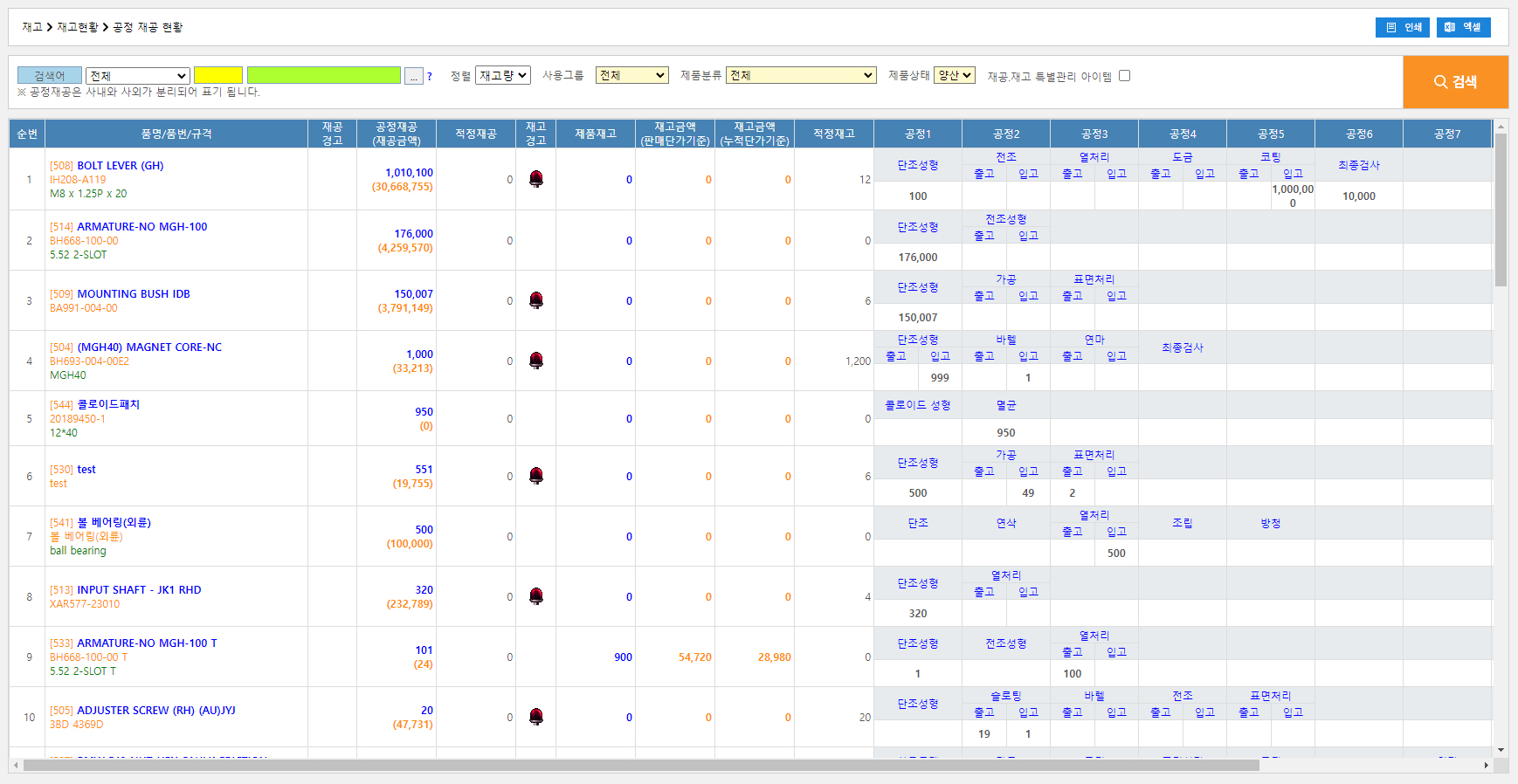Expand the 사용그룹 dropdown

pyautogui.click(x=631, y=76)
